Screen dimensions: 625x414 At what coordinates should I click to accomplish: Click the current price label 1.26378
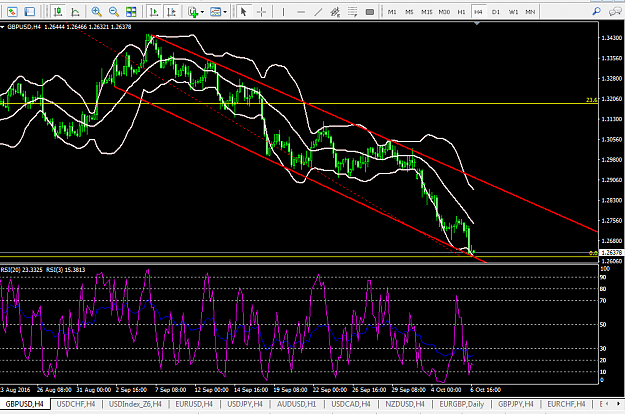point(611,253)
